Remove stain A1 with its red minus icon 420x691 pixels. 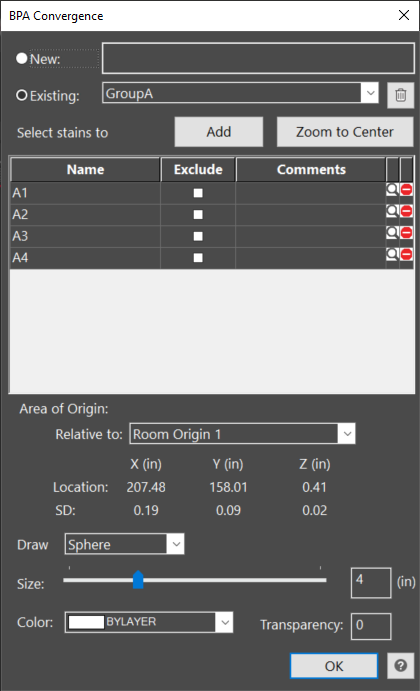point(406,190)
